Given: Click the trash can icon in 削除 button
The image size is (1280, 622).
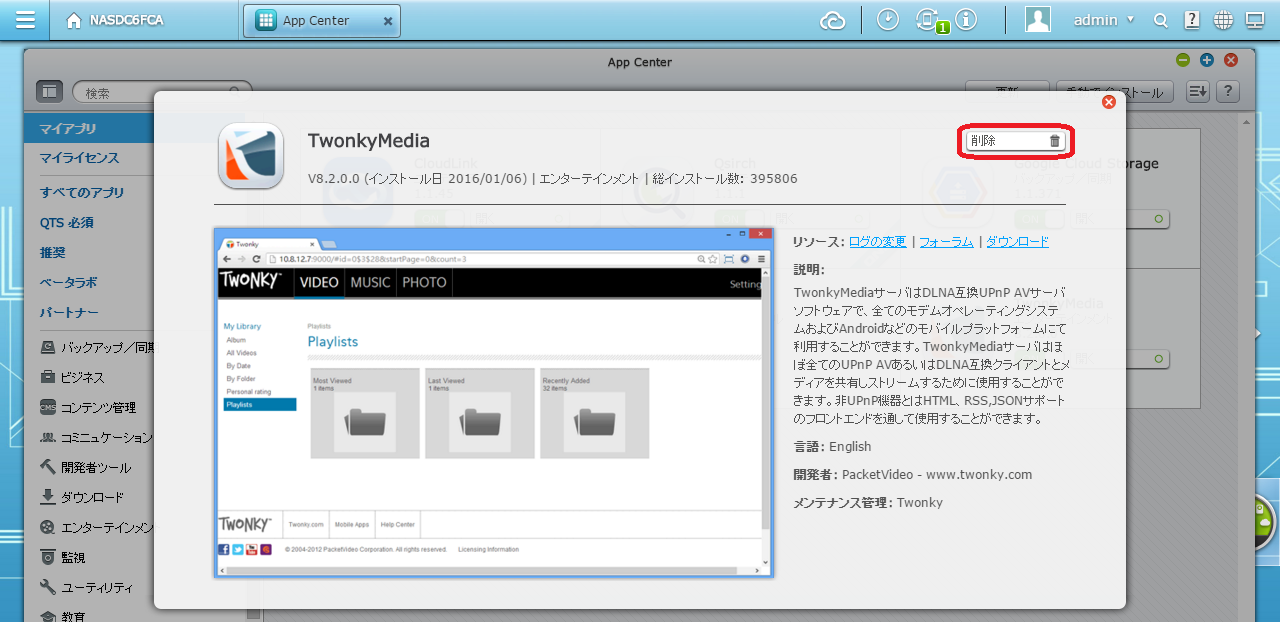Looking at the screenshot, I should point(1054,141).
